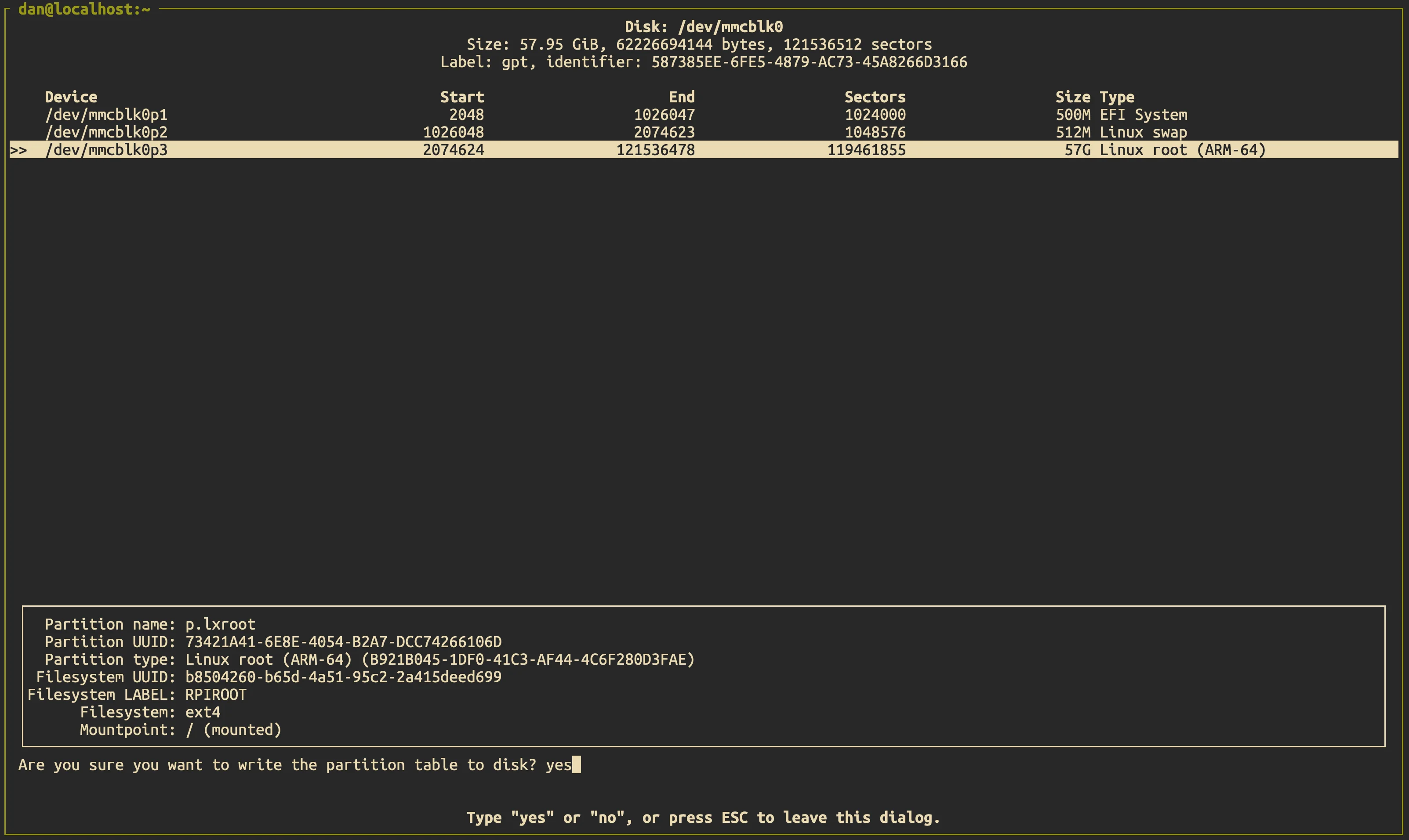This screenshot has width=1409, height=840.
Task: Click the Partition name p.lxroot line
Action: 150,624
